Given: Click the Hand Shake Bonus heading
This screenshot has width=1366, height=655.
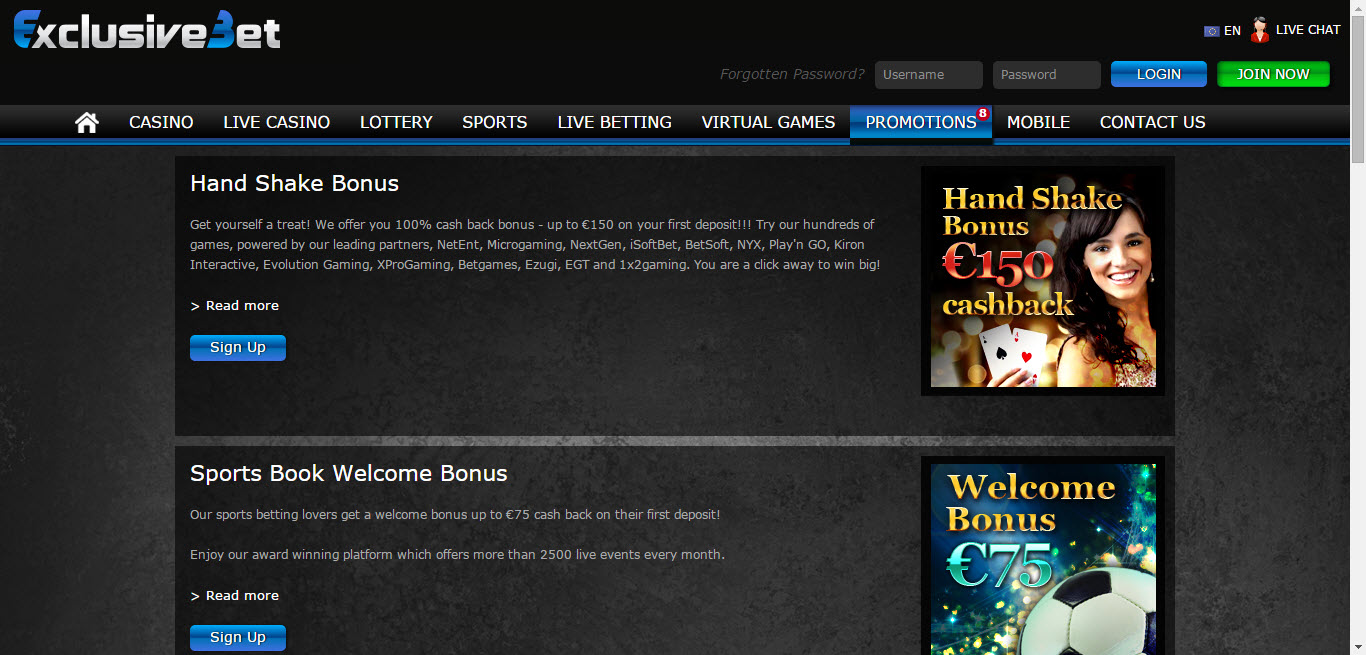Looking at the screenshot, I should coord(294,183).
